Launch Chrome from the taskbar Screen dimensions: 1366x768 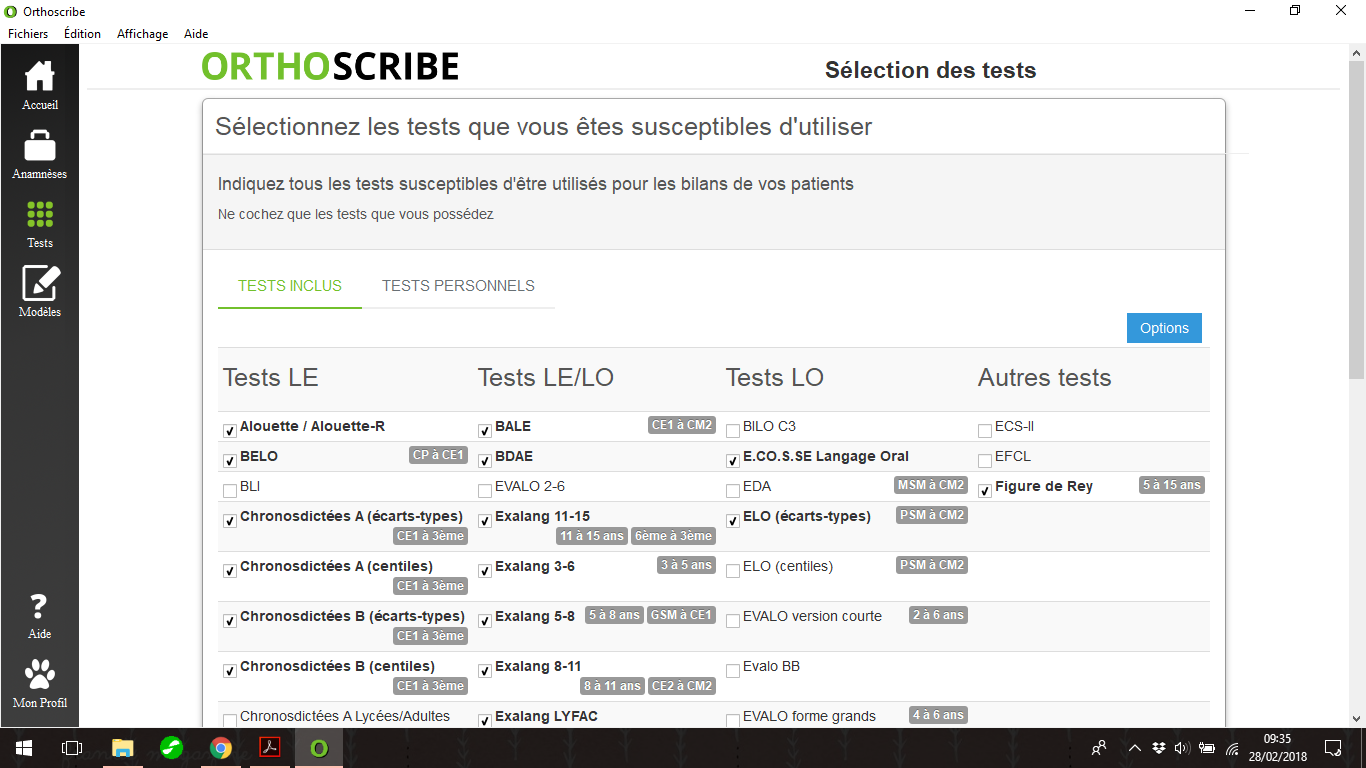point(221,747)
